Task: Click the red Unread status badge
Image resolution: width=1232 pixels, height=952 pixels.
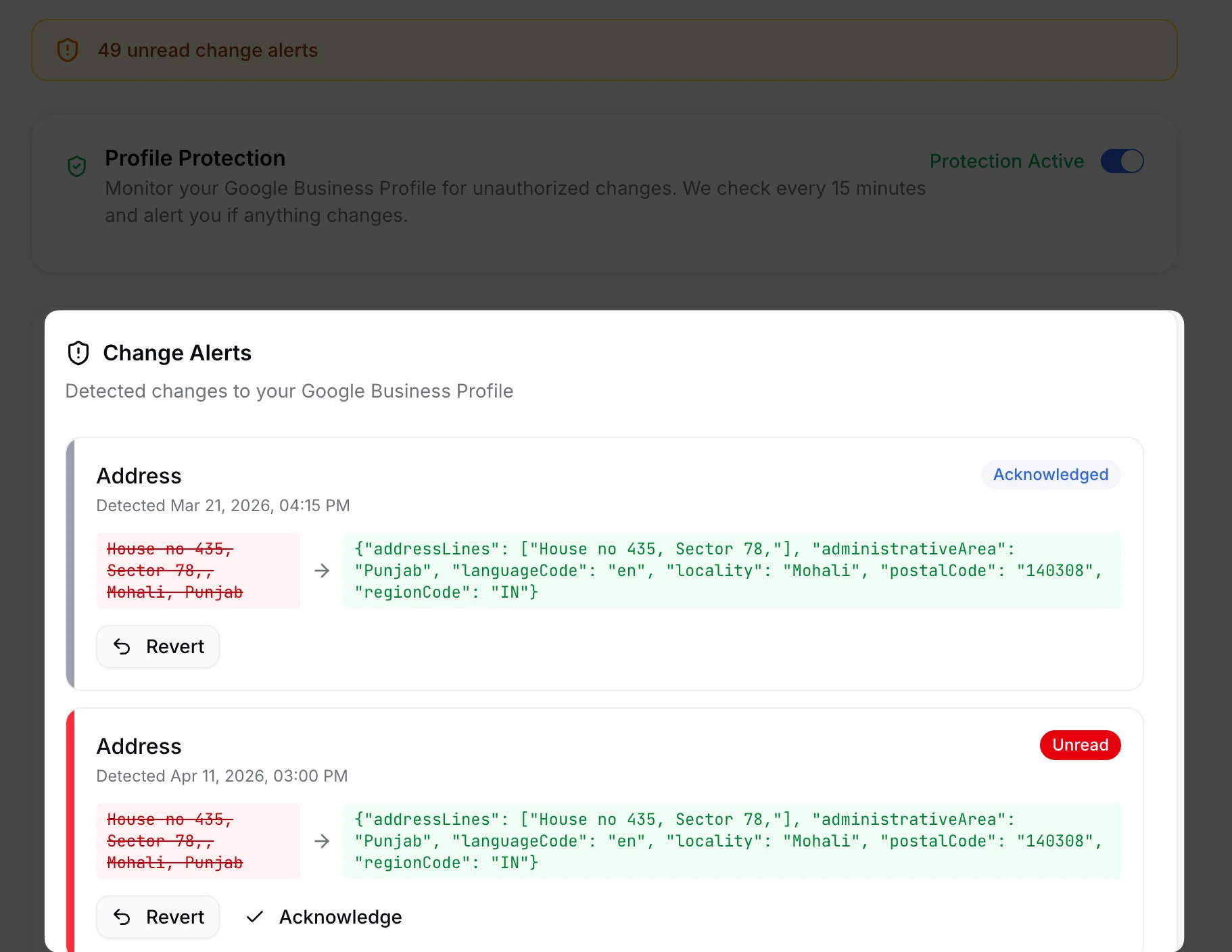Action: coord(1080,745)
